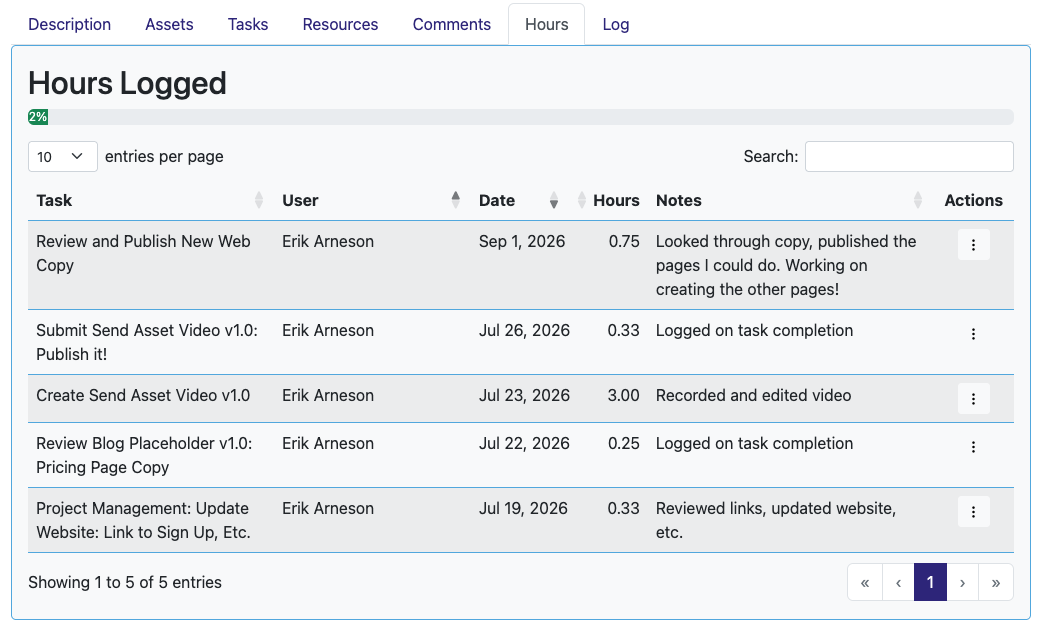
Task: Click 'Showing 1 to 5 of 5 entries'
Action: 125,582
